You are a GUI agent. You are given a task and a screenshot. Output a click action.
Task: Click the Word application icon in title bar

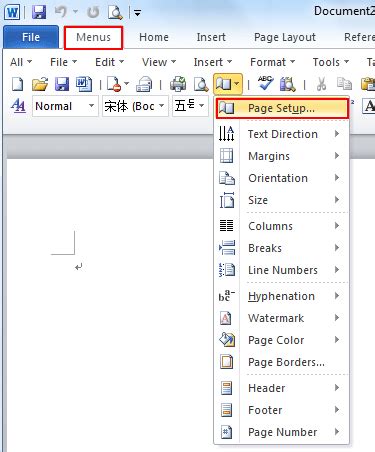12,12
